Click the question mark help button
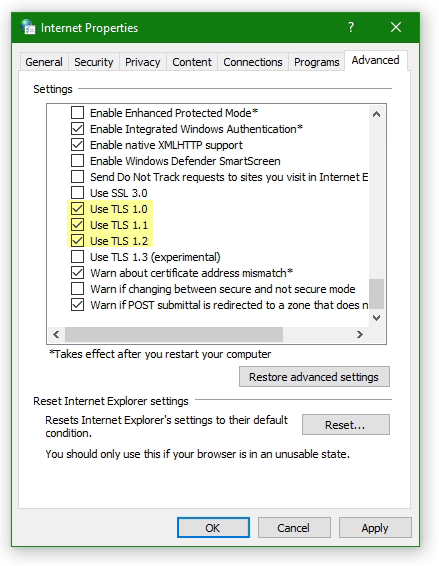439x566 pixels. coord(351,27)
